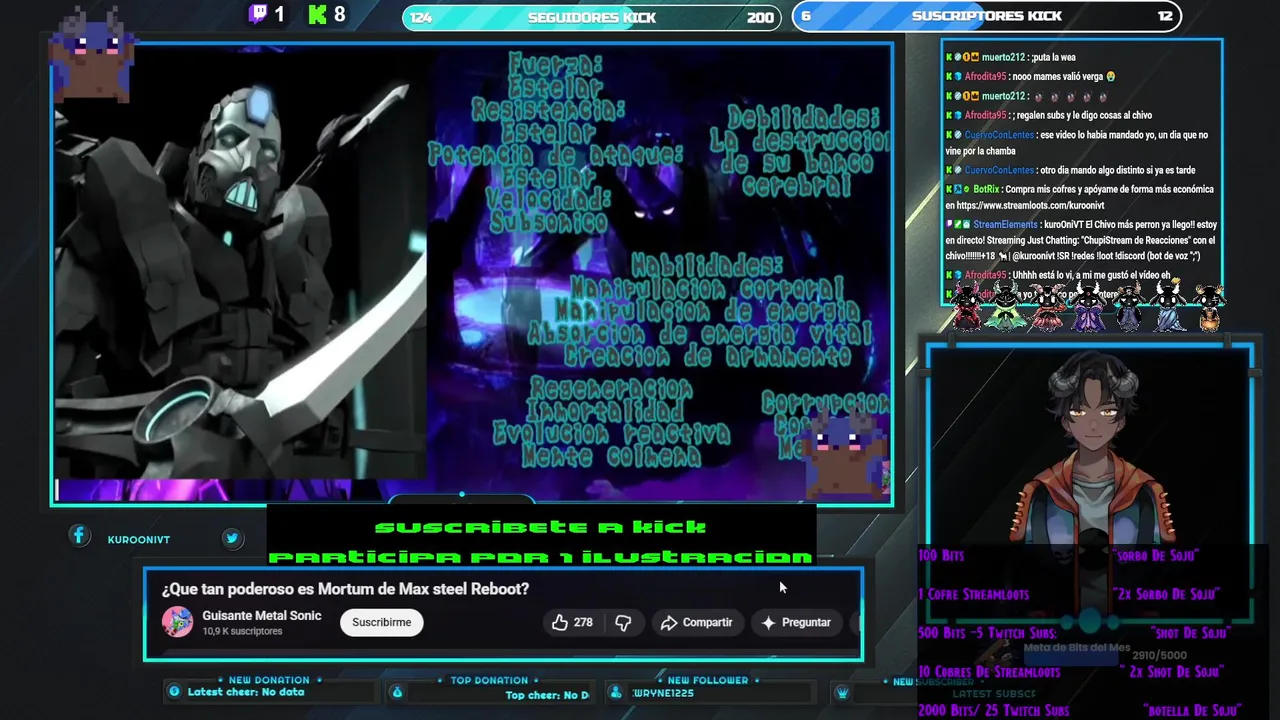Click the Preguntar button
The image size is (1280, 720).
click(x=796, y=622)
